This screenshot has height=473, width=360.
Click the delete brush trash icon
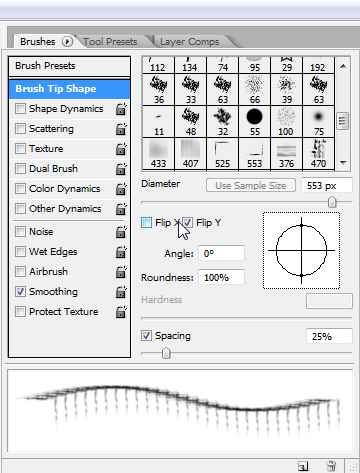(x=331, y=466)
